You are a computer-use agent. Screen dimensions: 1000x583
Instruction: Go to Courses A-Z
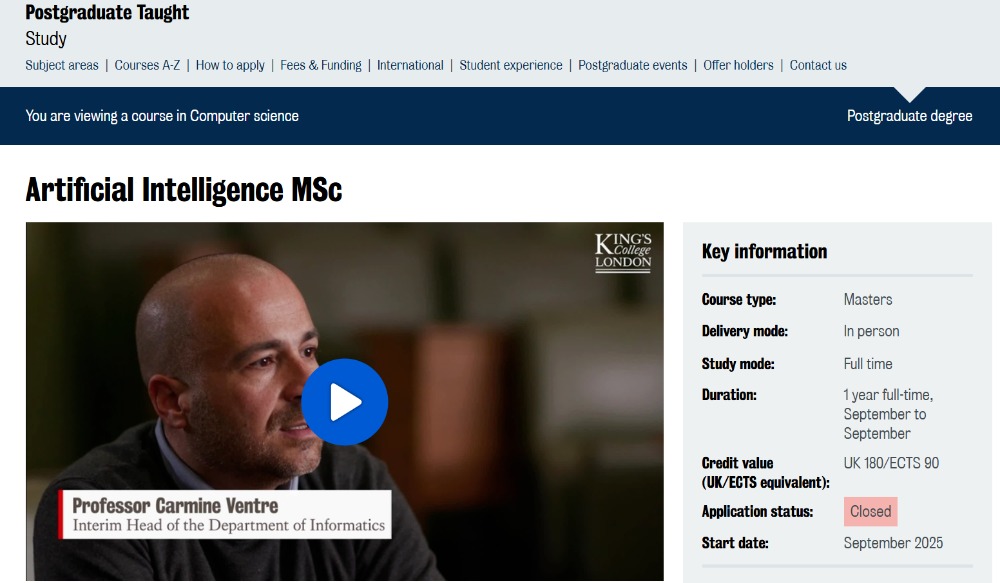pos(147,65)
